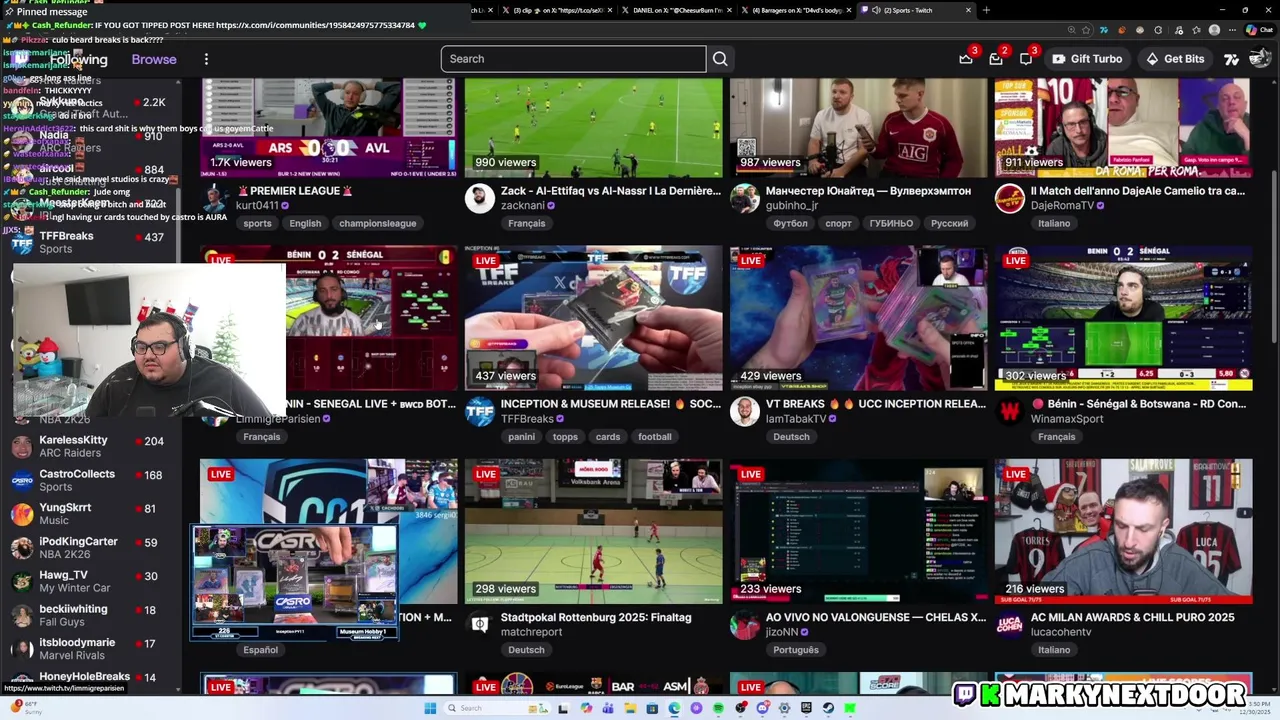Click the jizoNN channel avatar
The width and height of the screenshot is (1280, 720).
pyautogui.click(x=745, y=624)
